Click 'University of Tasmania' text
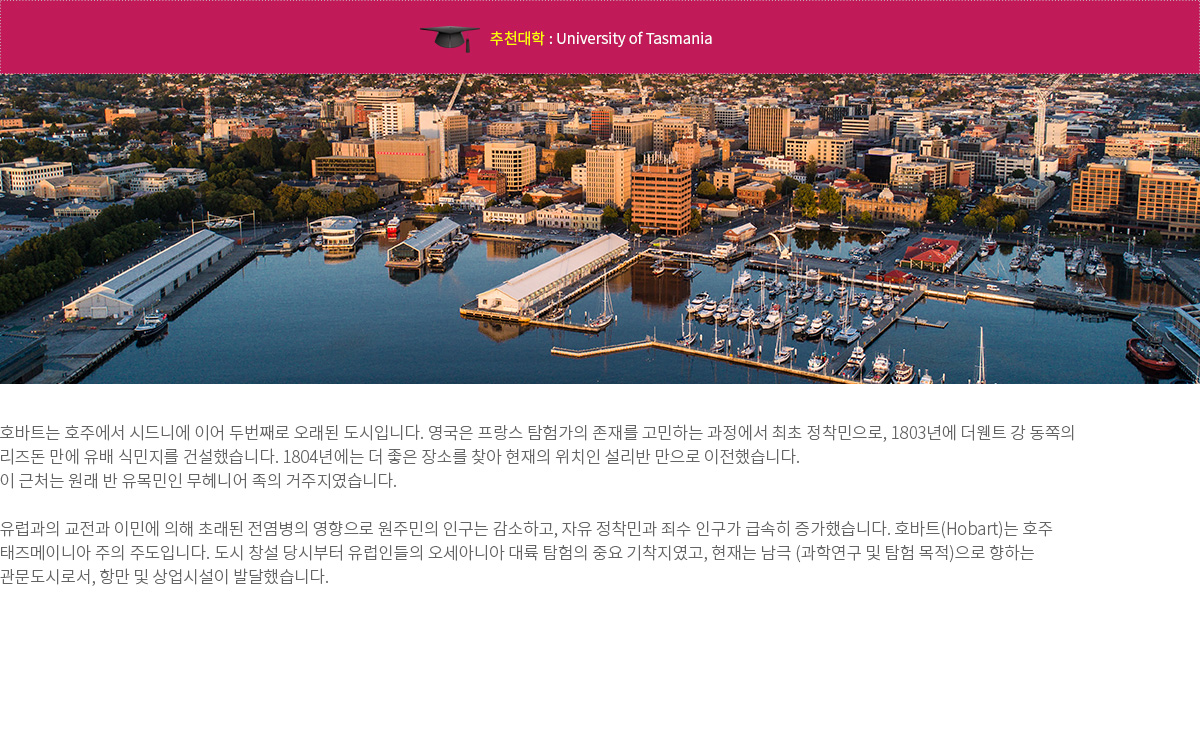 point(634,38)
